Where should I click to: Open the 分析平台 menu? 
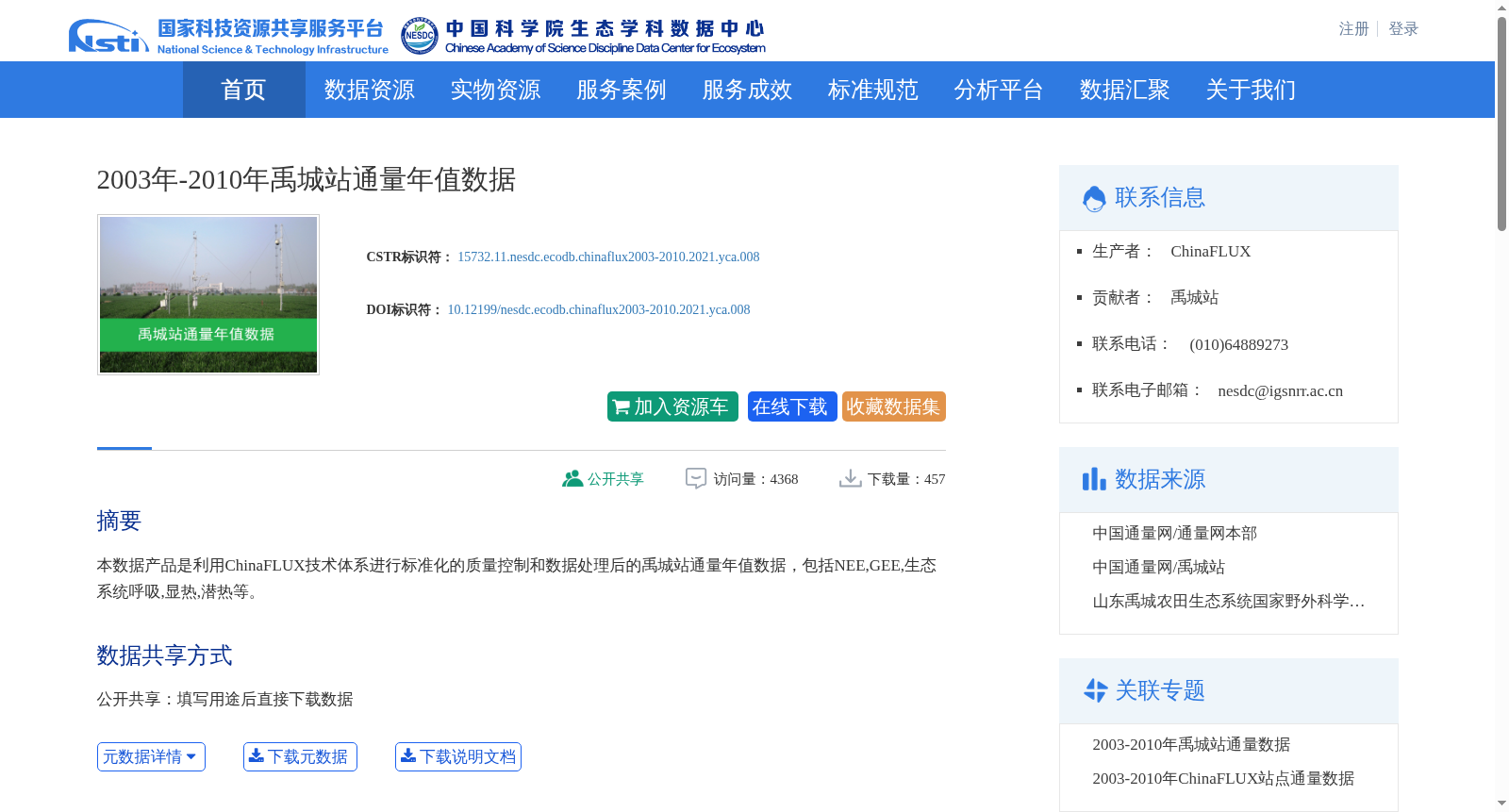point(999,90)
